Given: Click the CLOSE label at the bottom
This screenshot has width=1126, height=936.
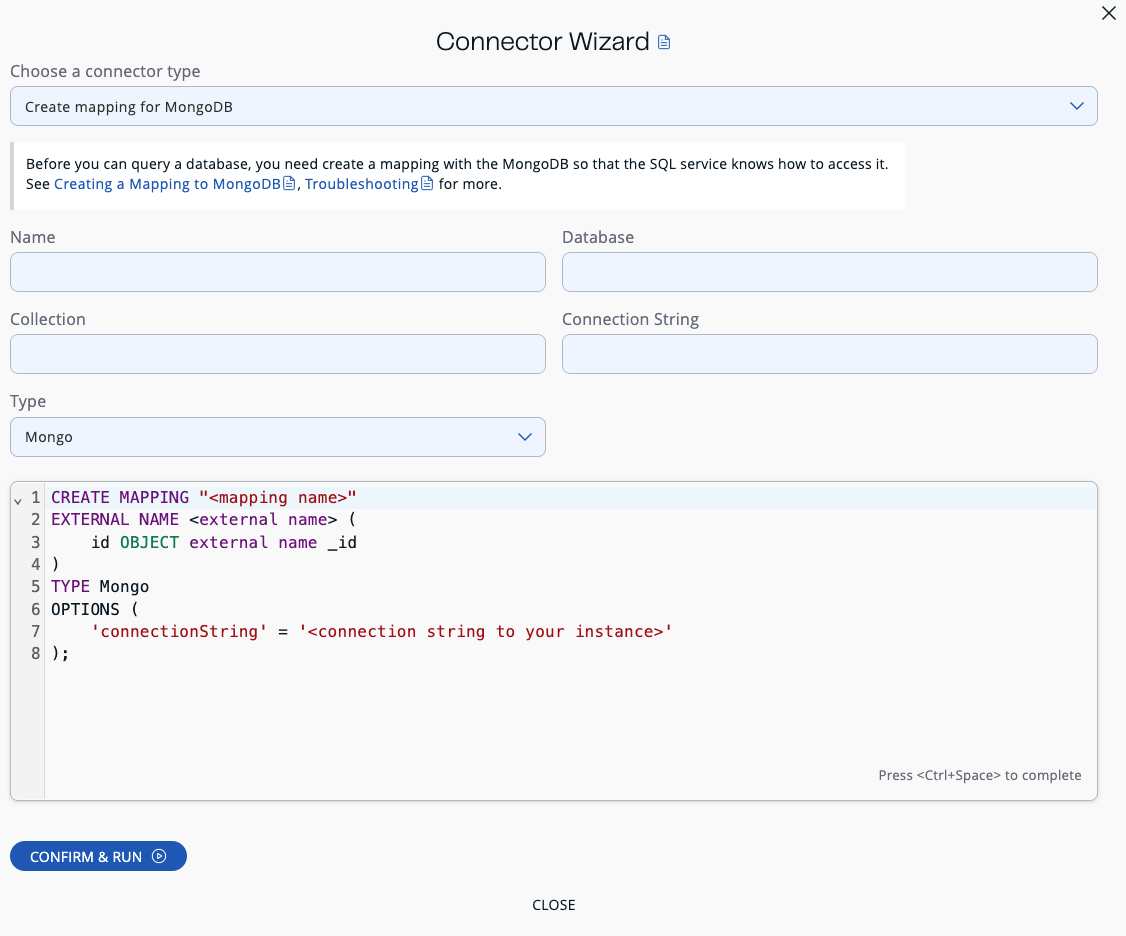Looking at the screenshot, I should pyautogui.click(x=554, y=905).
